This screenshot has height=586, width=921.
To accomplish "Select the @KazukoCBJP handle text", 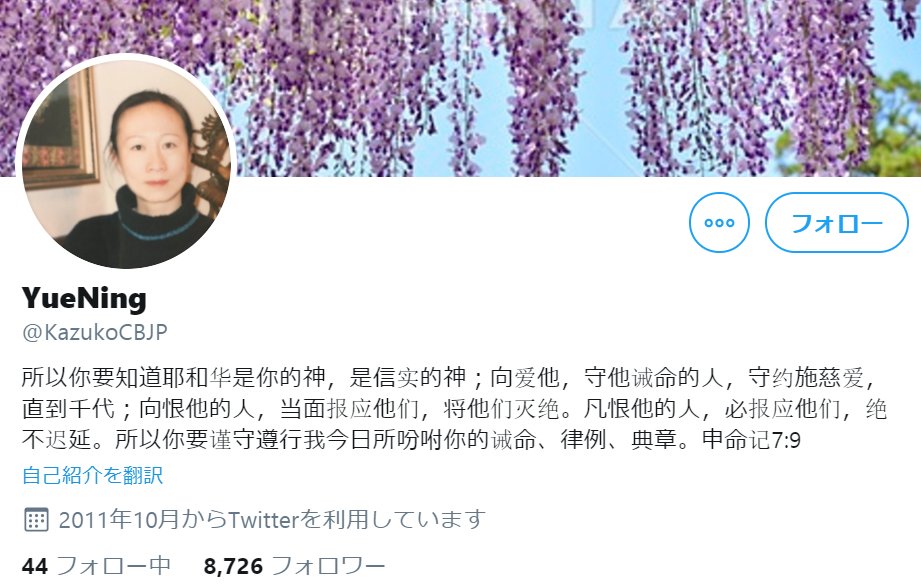I will (95, 332).
